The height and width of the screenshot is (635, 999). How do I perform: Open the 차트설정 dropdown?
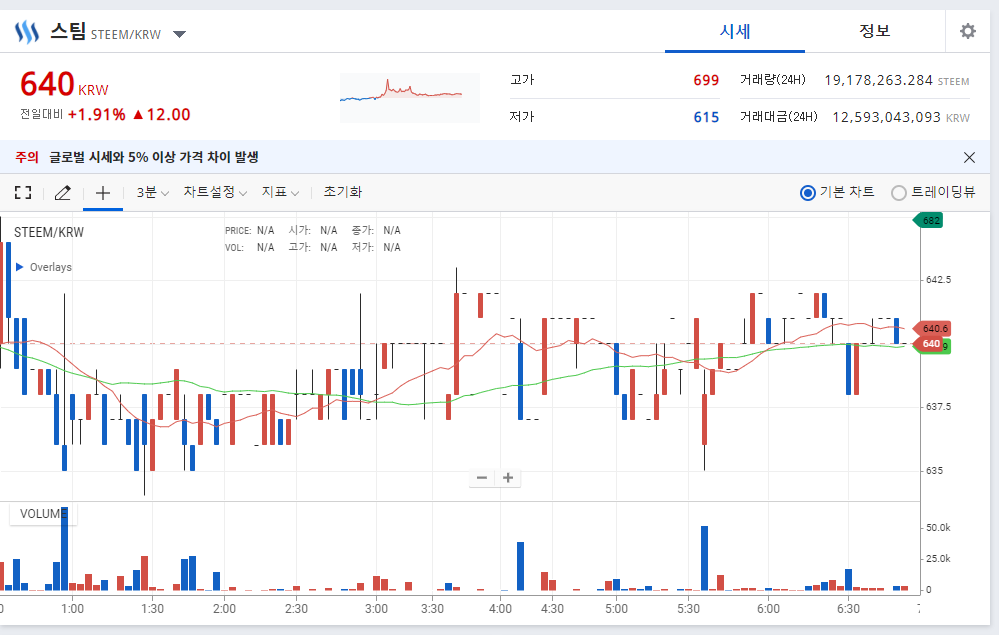pyautogui.click(x=215, y=192)
